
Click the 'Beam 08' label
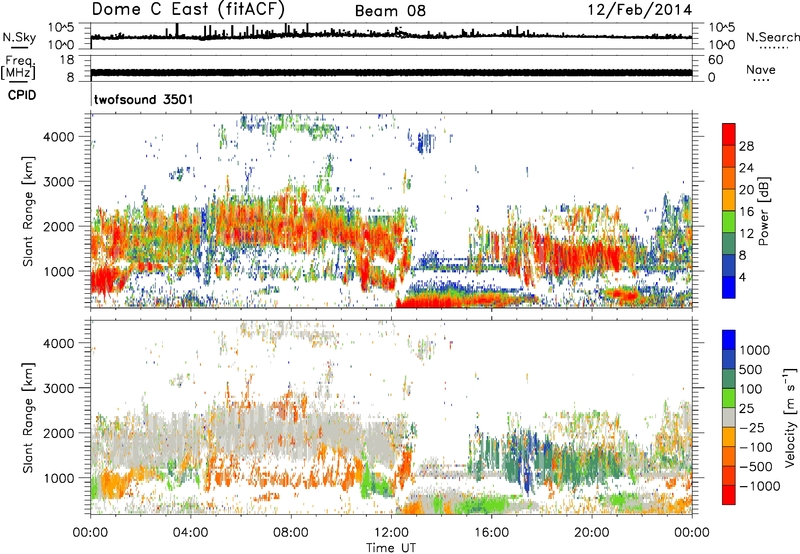tap(390, 11)
